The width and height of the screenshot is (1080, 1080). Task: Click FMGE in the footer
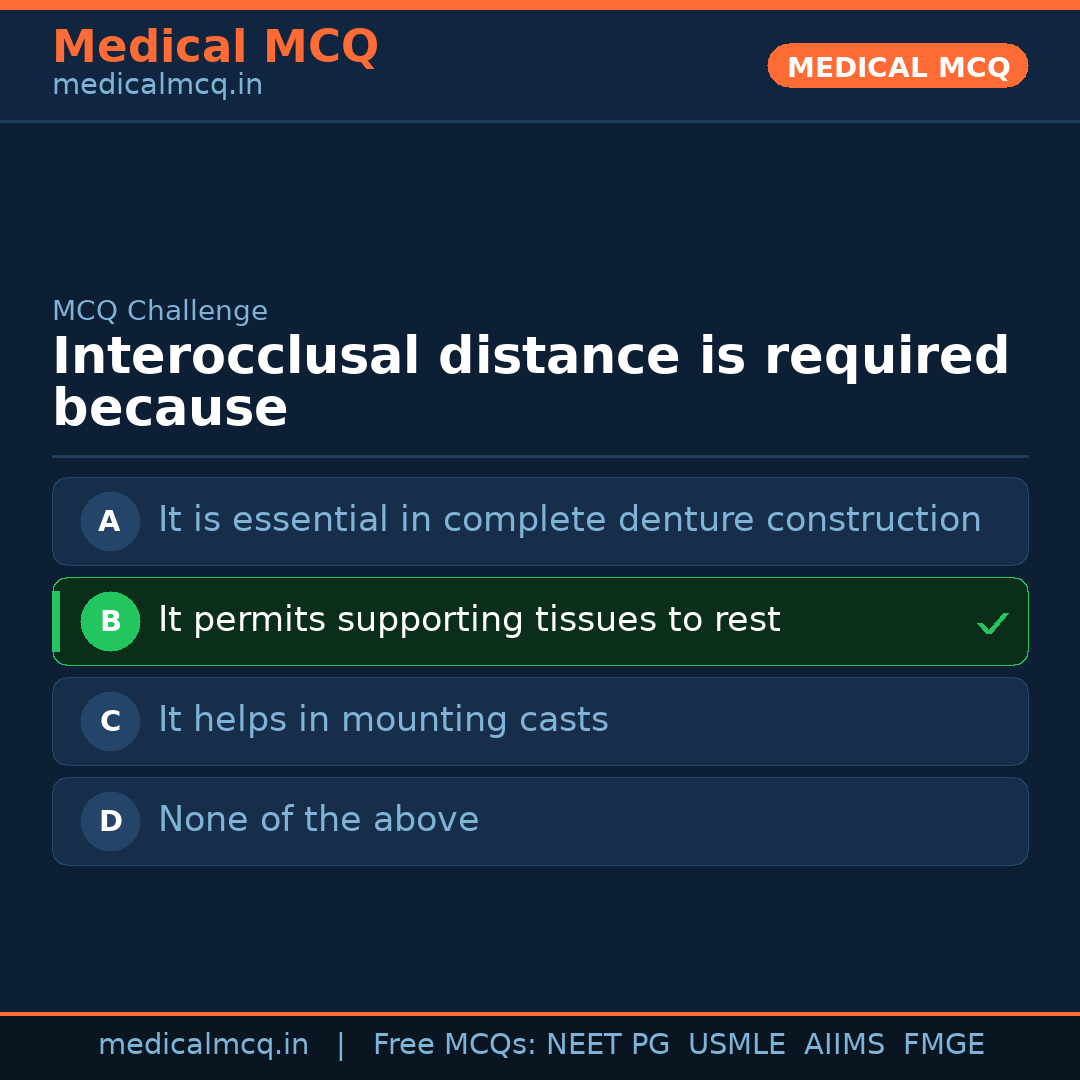(x=943, y=1045)
